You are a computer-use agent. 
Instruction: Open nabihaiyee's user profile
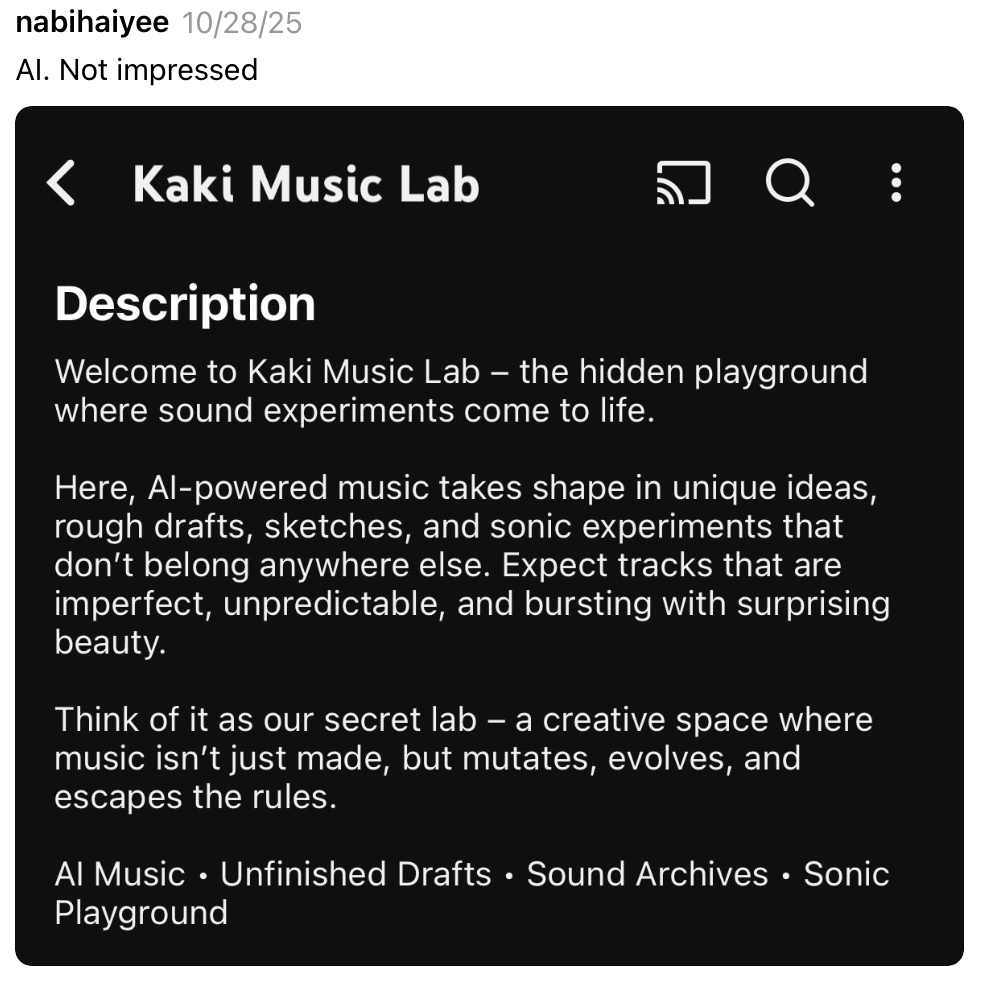click(x=92, y=23)
